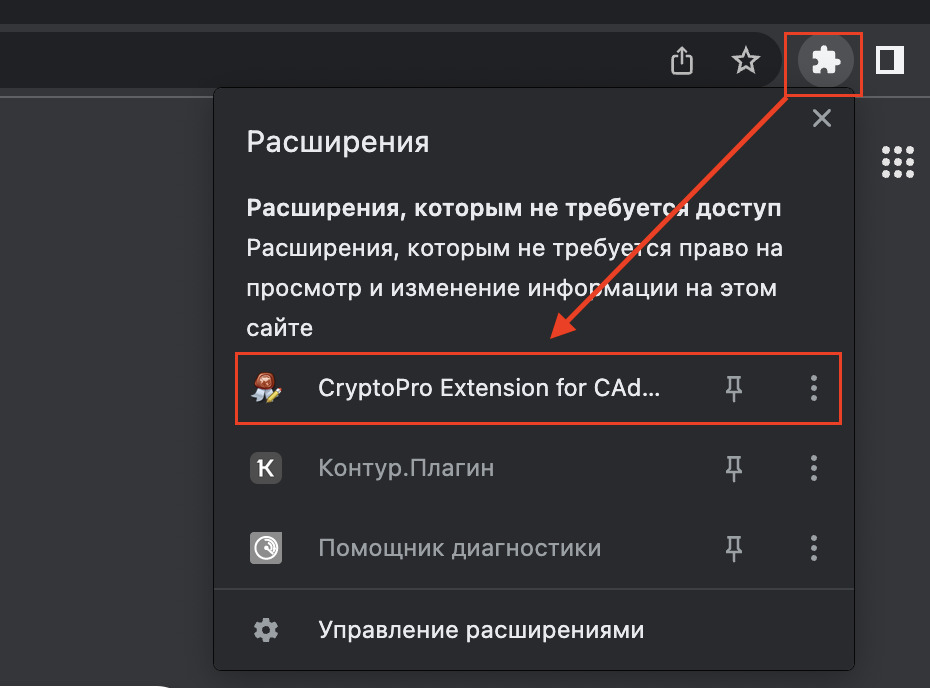930x688 pixels.
Task: Click the CryptoPro extension icon
Action: 266,387
